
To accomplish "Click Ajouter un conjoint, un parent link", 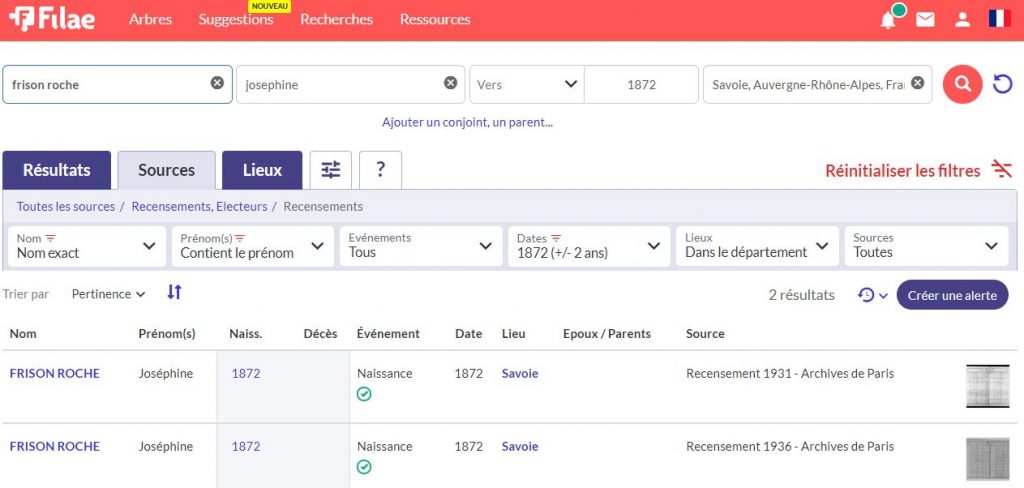I will tap(467, 123).
